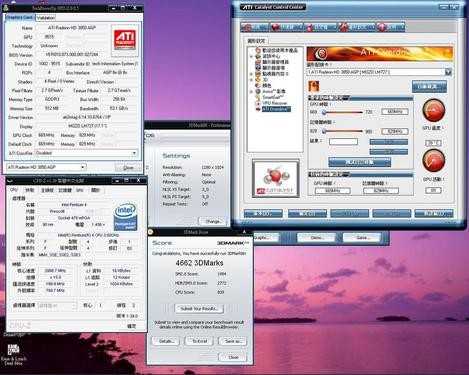
Task: Select Information Center in Catalyst tree
Action: [268, 56]
